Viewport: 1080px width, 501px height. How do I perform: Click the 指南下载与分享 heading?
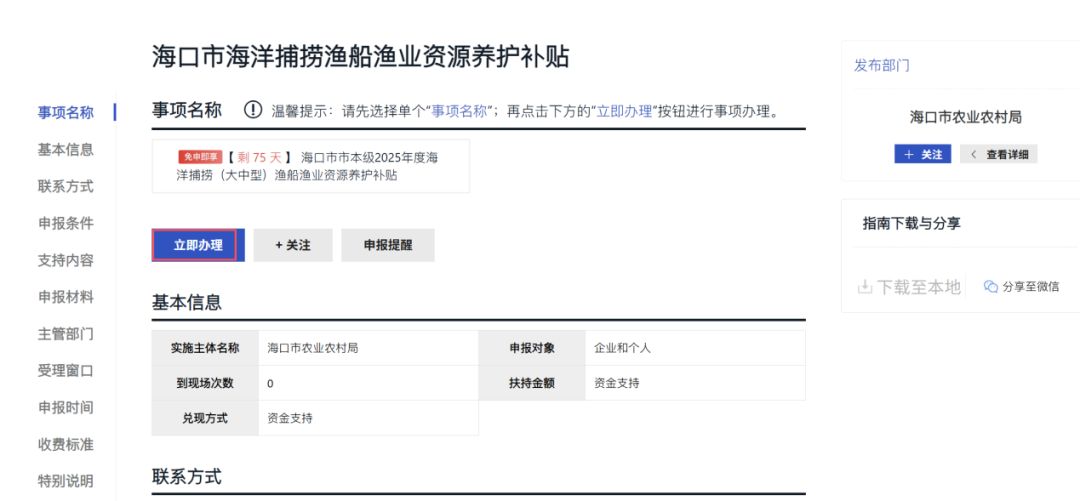coord(912,223)
